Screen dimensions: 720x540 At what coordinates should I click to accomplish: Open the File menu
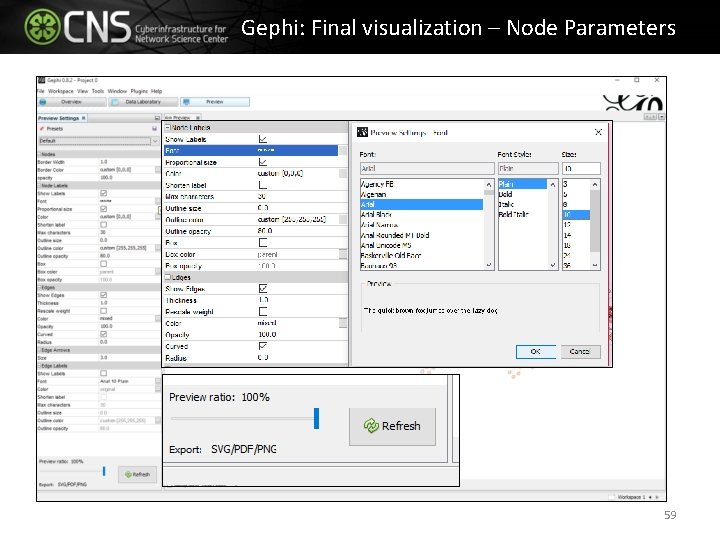tap(41, 91)
